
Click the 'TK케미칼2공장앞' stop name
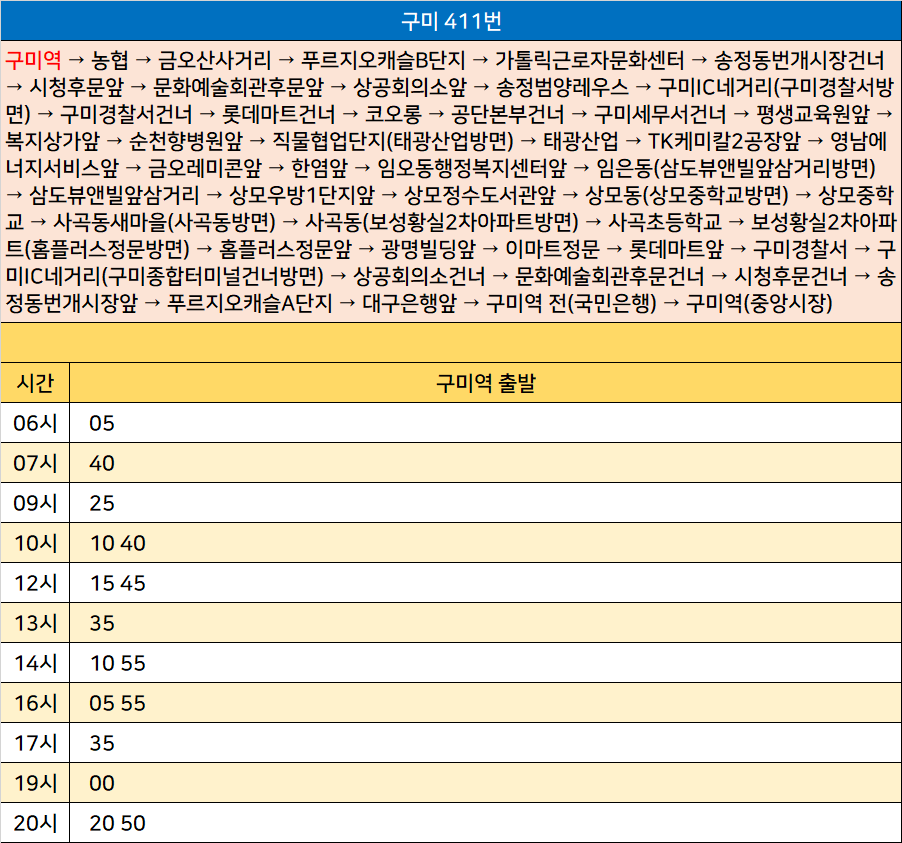724,141
